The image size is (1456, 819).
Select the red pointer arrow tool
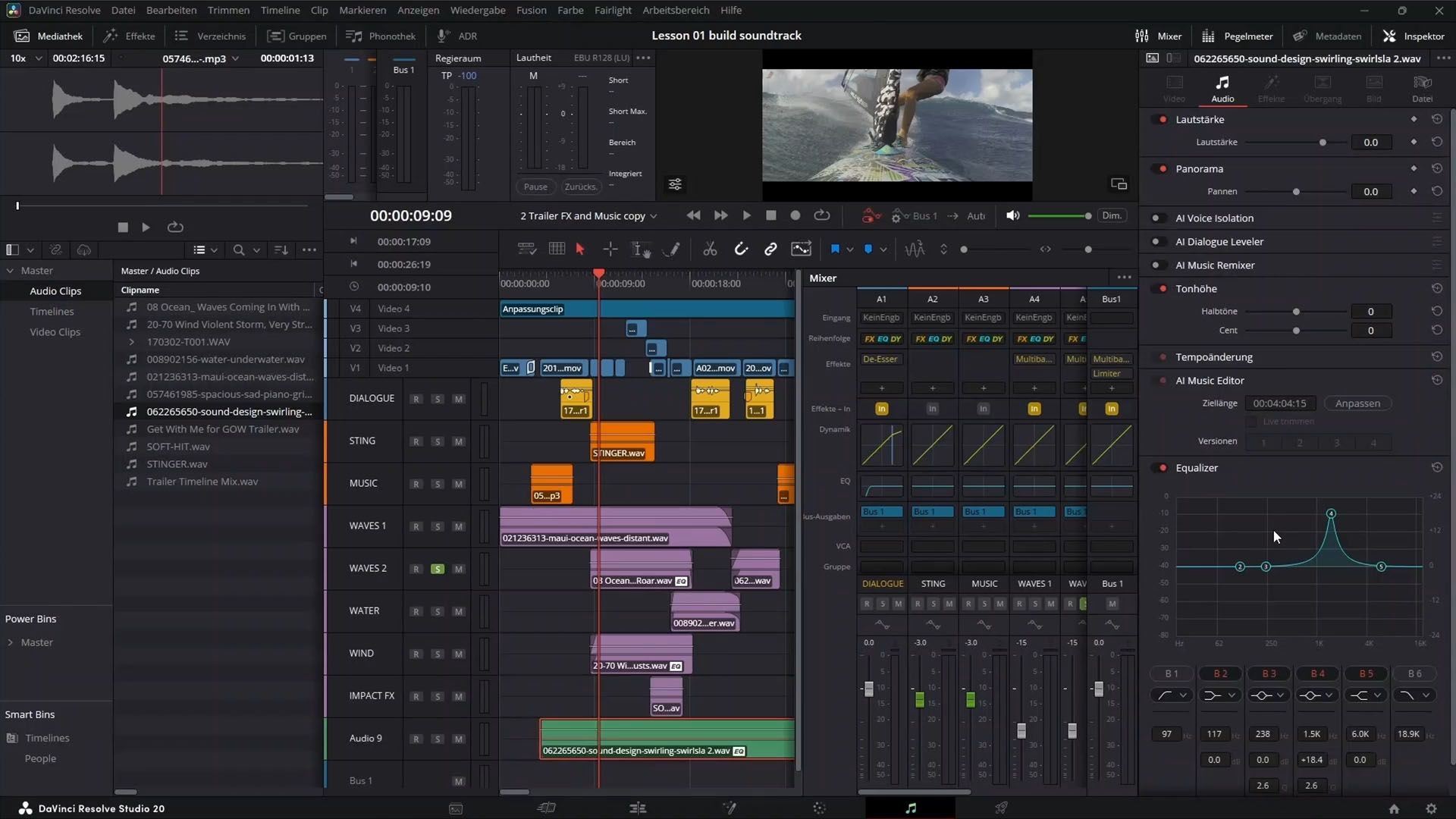580,249
